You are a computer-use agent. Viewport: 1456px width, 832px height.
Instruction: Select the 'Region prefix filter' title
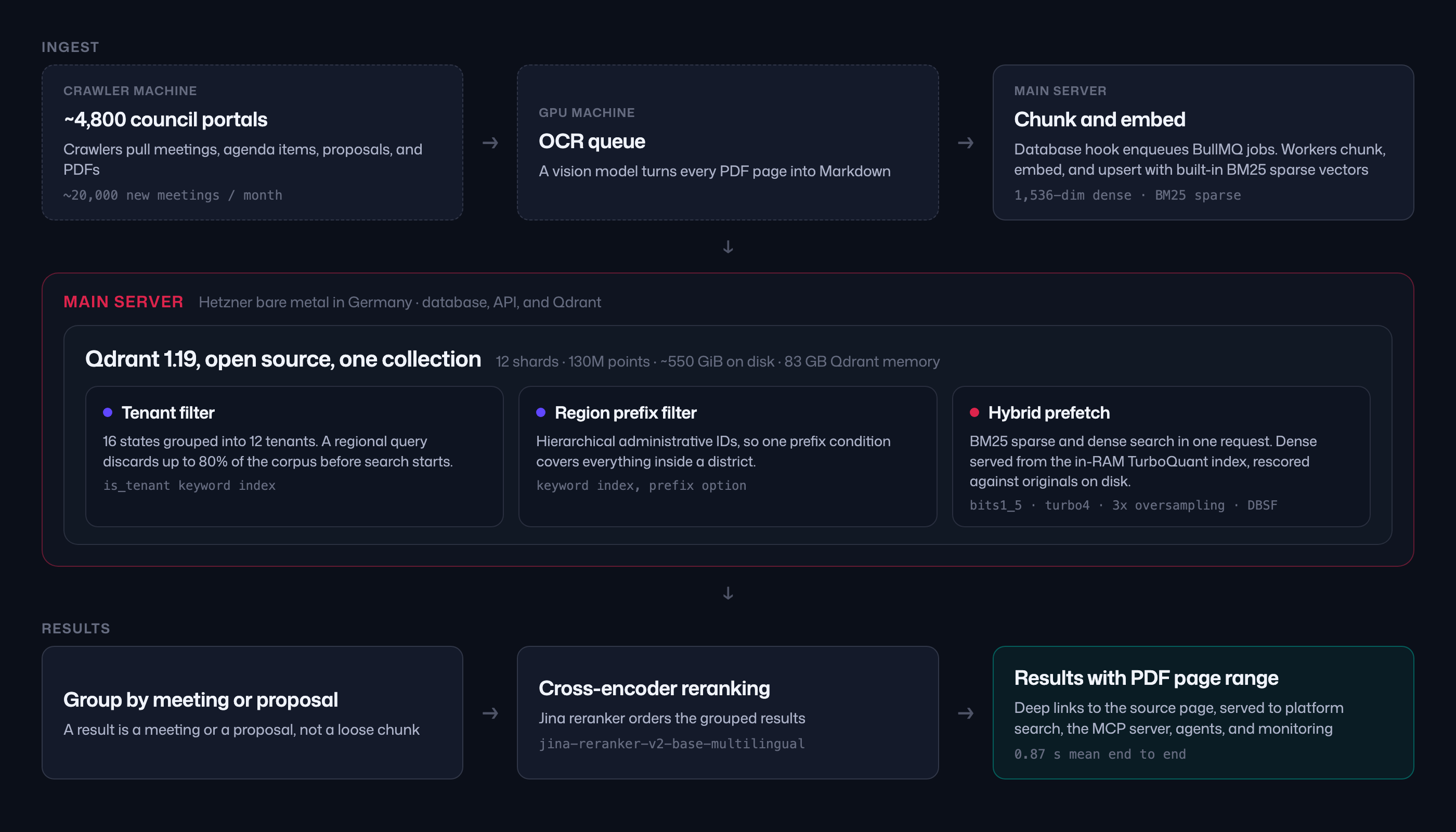coord(625,412)
